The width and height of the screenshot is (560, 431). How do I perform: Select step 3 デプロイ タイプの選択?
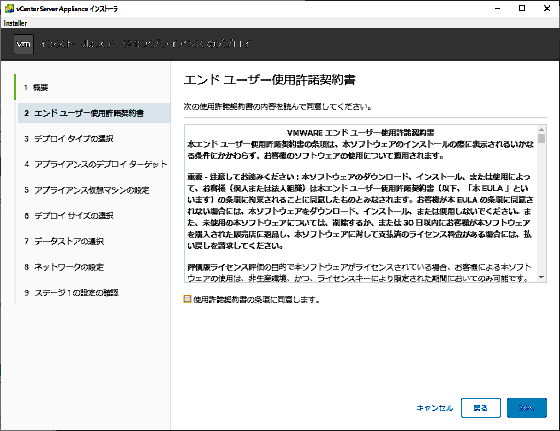(x=69, y=139)
